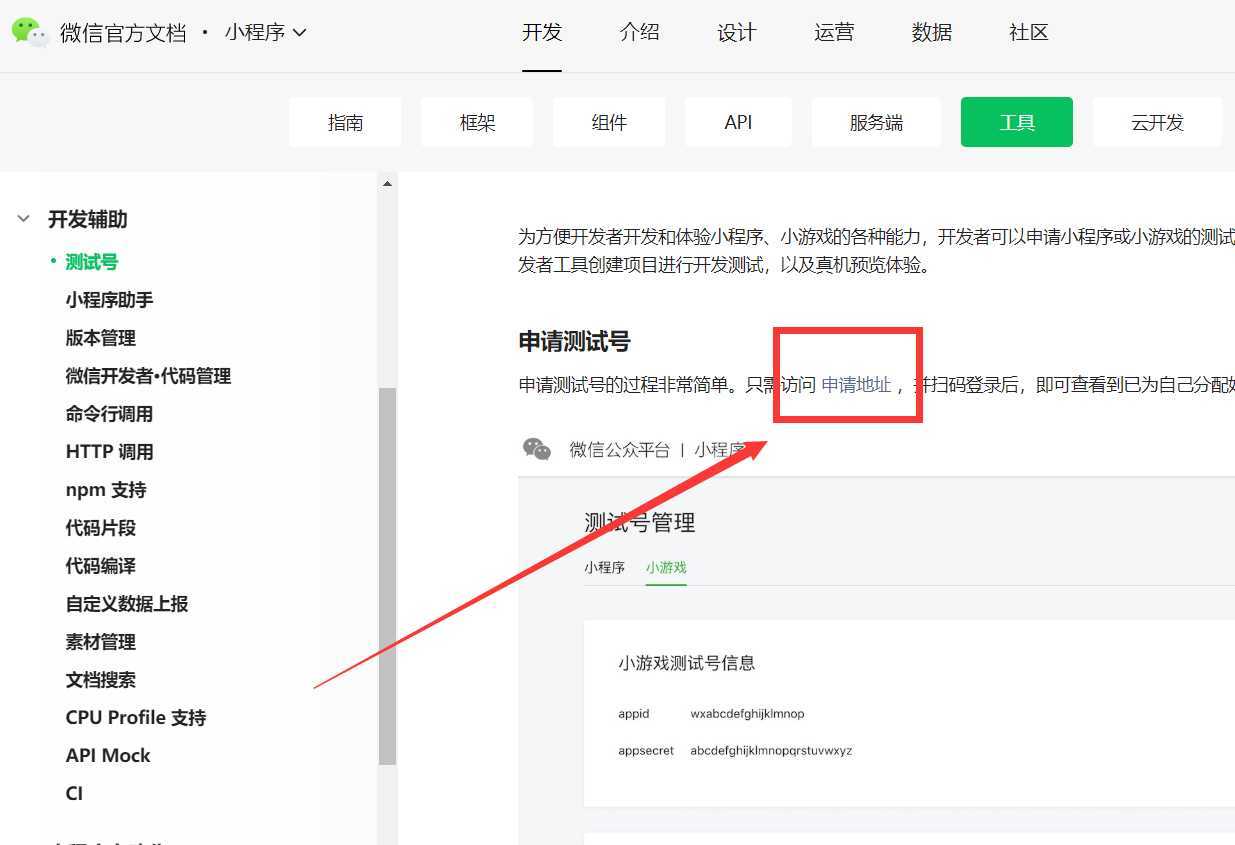Open the 服务端 category button
This screenshot has width=1235, height=845.
click(x=876, y=122)
